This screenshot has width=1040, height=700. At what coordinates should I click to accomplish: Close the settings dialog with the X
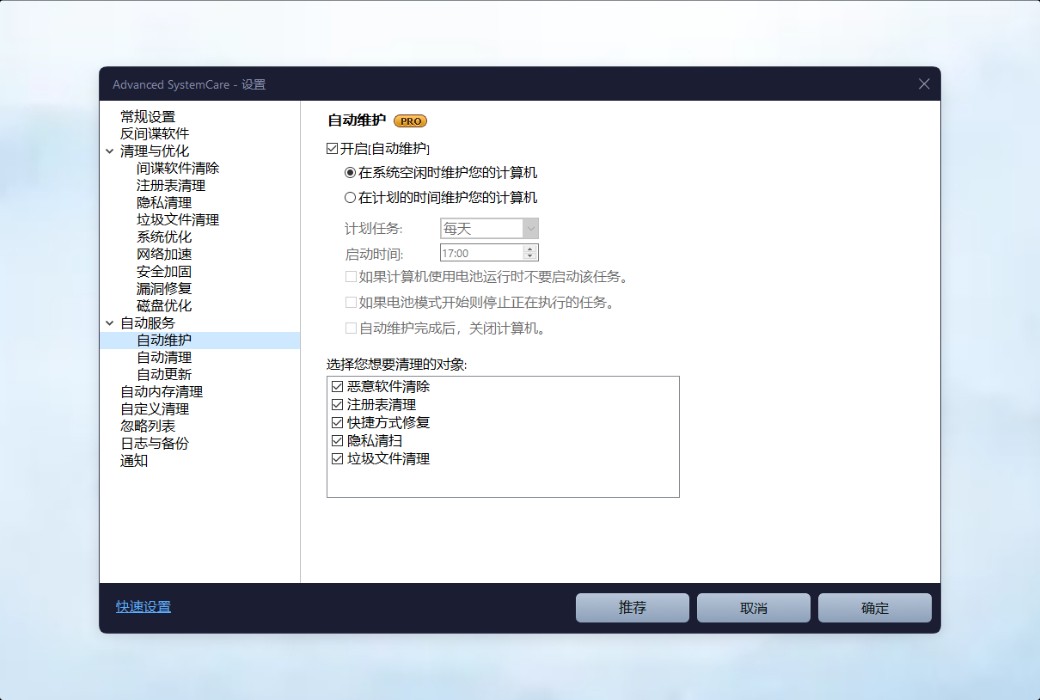(924, 84)
